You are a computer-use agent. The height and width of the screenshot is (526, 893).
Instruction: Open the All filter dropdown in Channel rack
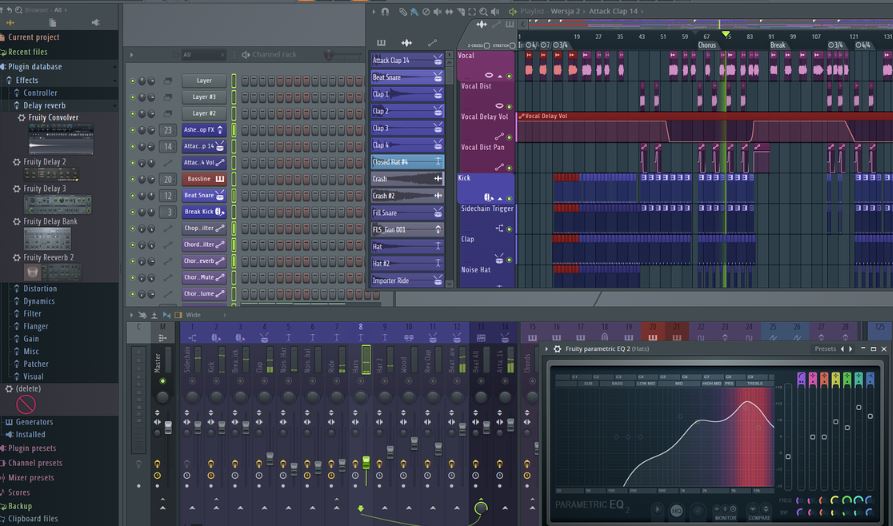(x=203, y=55)
